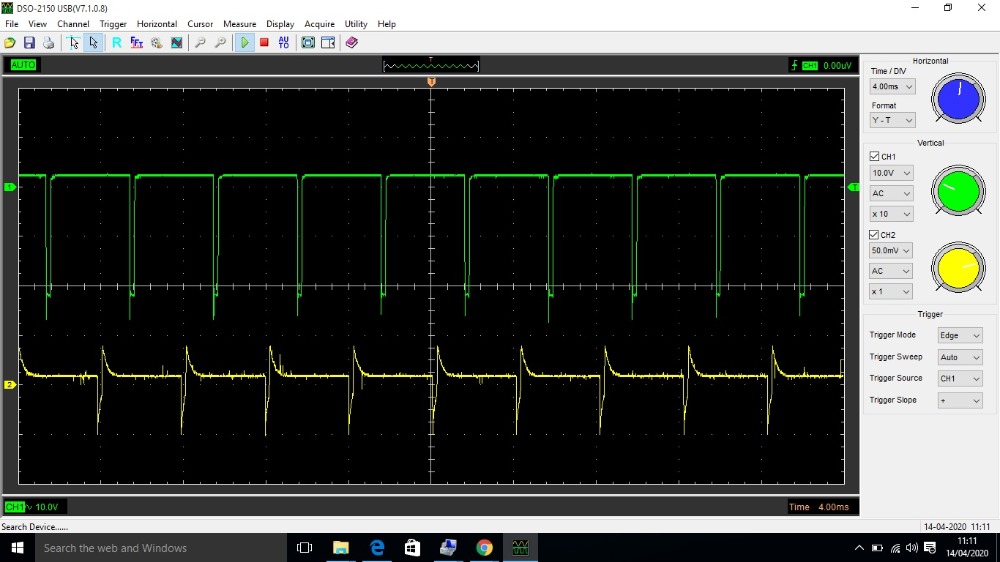Click the printer icon in toolbar

[x=48, y=43]
